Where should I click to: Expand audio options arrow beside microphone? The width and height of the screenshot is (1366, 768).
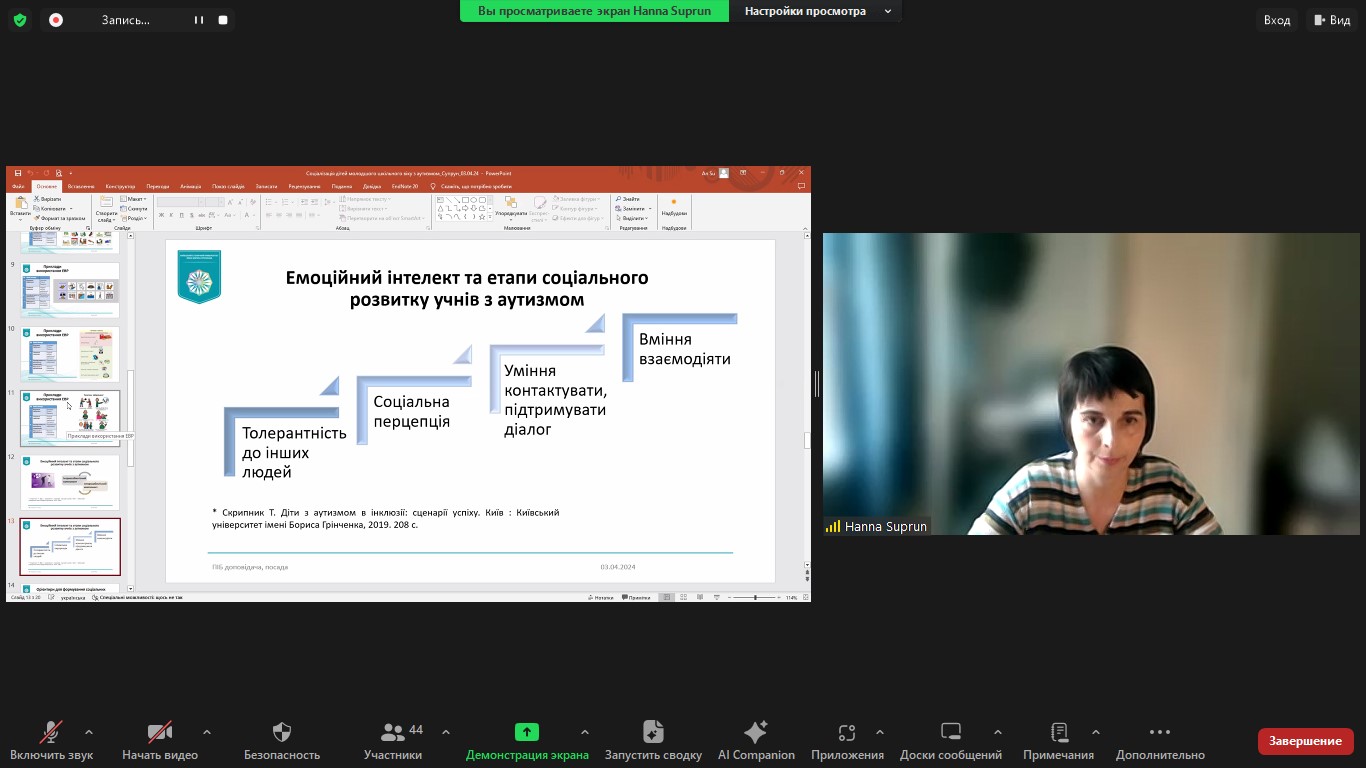pyautogui.click(x=89, y=732)
